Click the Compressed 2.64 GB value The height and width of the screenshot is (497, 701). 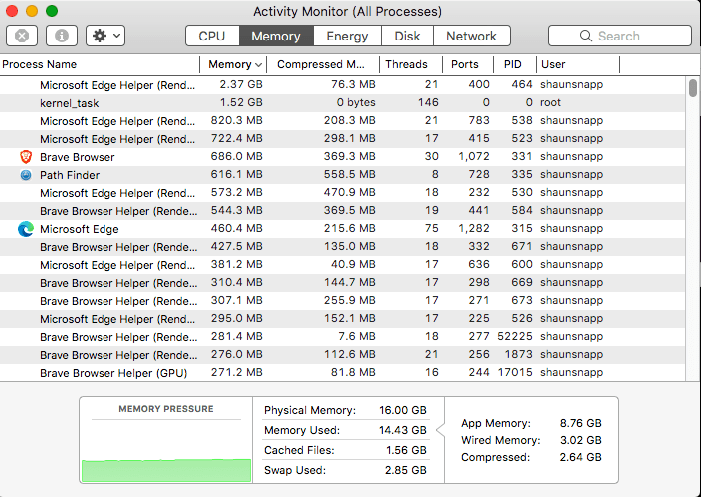pos(581,457)
